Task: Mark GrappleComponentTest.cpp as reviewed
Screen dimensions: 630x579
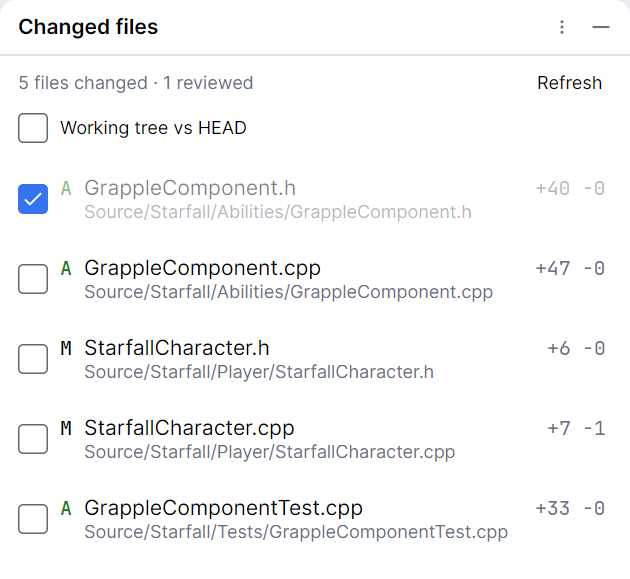Action: [33, 519]
